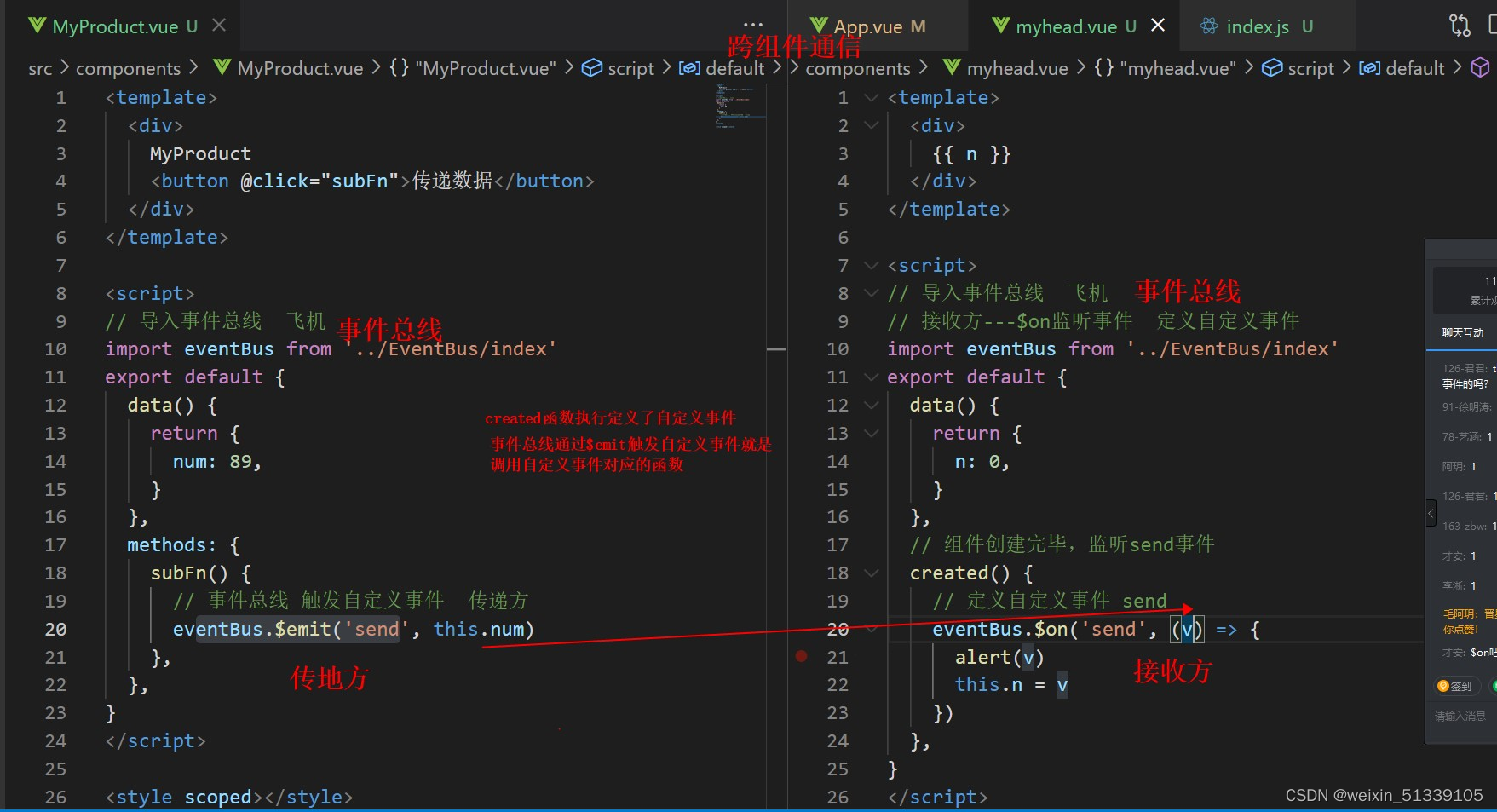
Task: Click the MyProduct text on line 3
Action: [200, 154]
